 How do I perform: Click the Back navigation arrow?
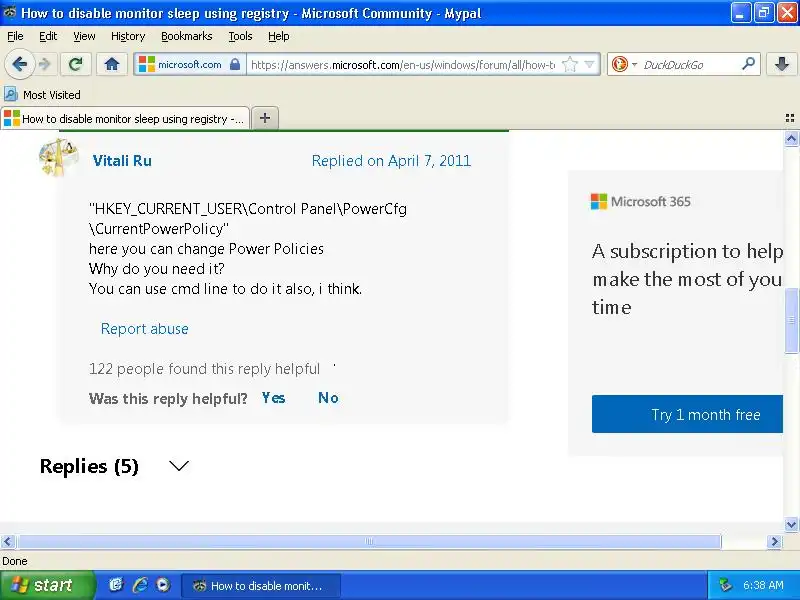tap(19, 64)
